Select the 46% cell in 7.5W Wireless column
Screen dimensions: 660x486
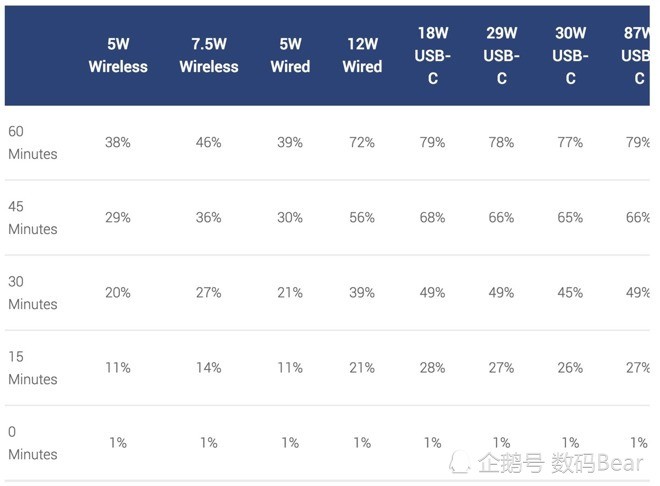coord(208,143)
